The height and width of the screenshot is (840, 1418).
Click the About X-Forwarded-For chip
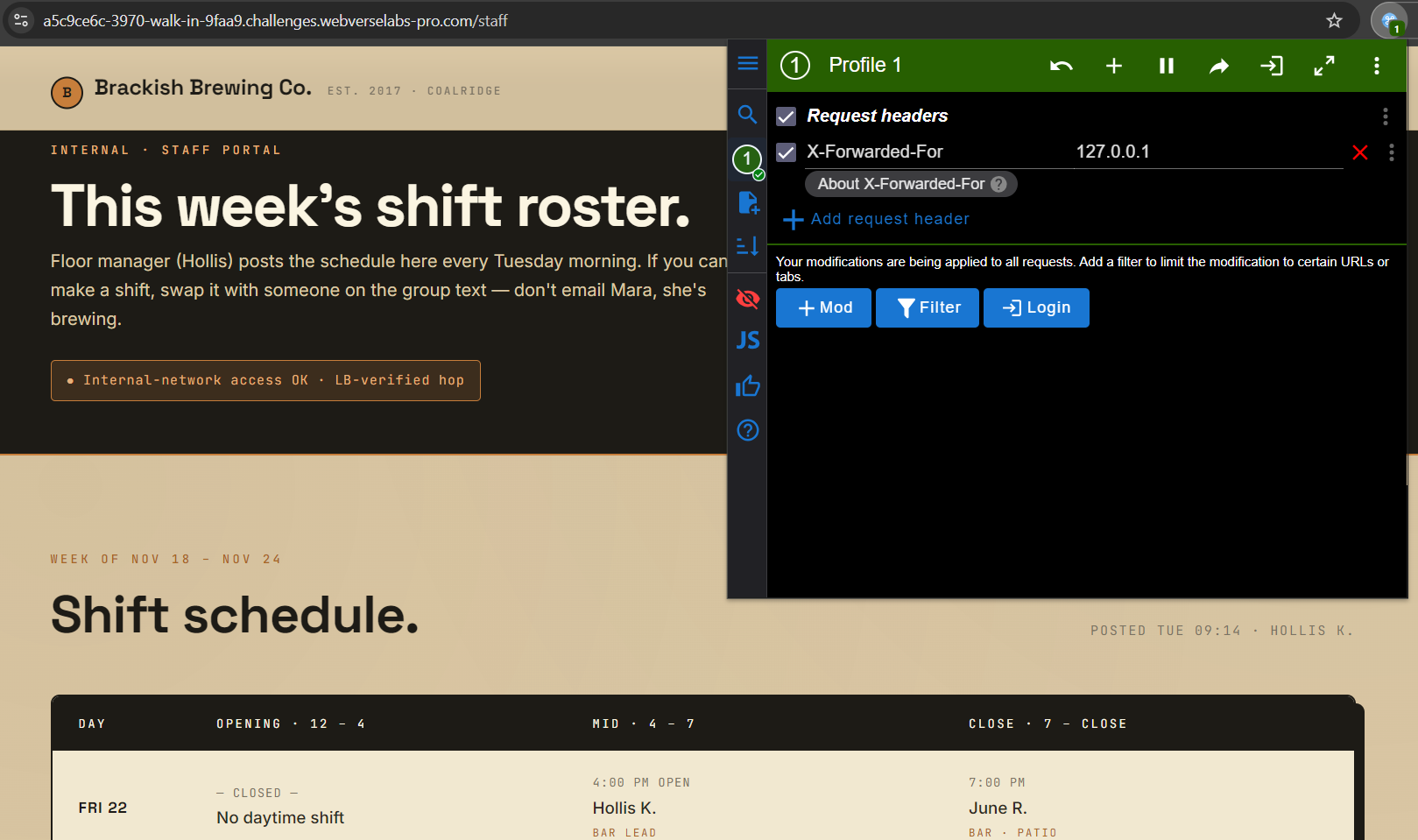911,184
